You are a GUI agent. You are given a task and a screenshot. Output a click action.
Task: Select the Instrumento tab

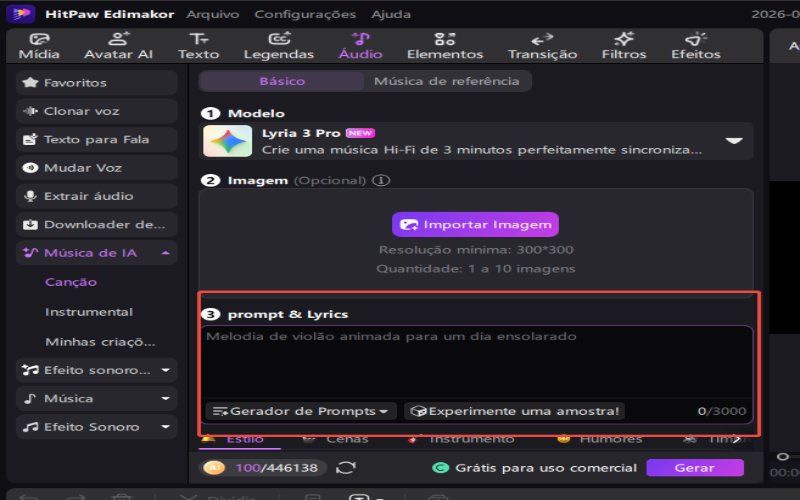[460, 439]
